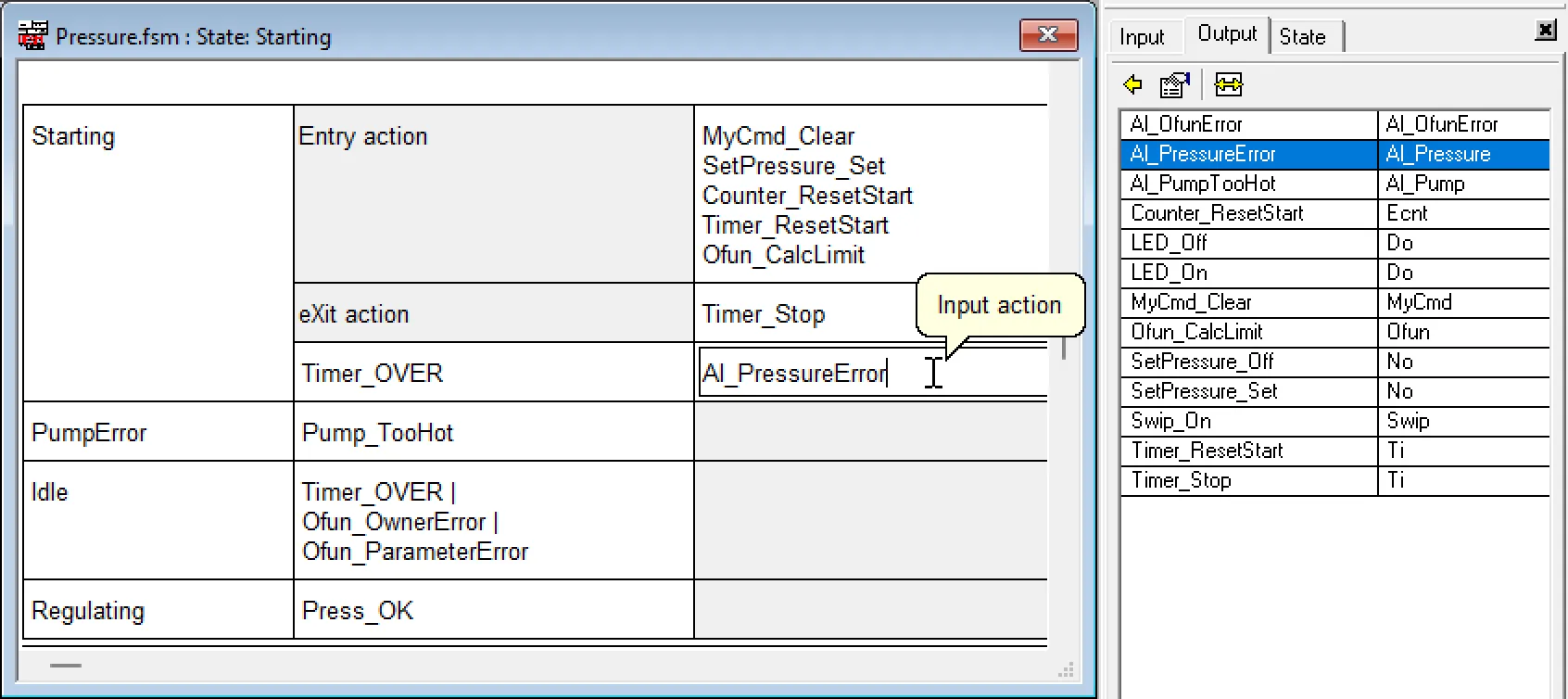This screenshot has width=1568, height=699.
Task: Click the yellow back arrow icon
Action: [x=1133, y=85]
